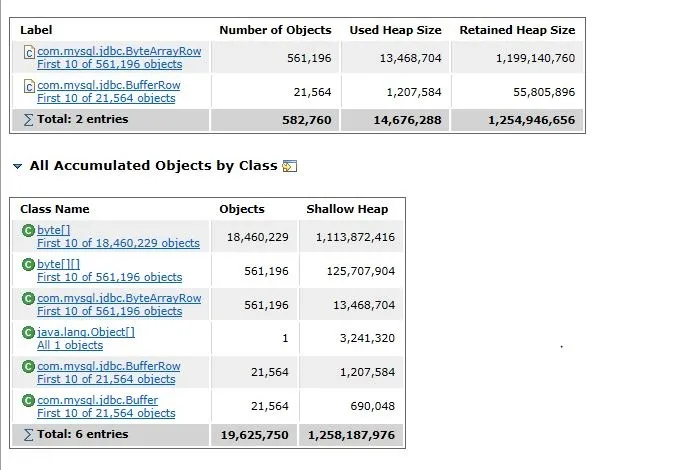Click the Number of Objects column header
The height and width of the screenshot is (470, 692).
coord(275,30)
